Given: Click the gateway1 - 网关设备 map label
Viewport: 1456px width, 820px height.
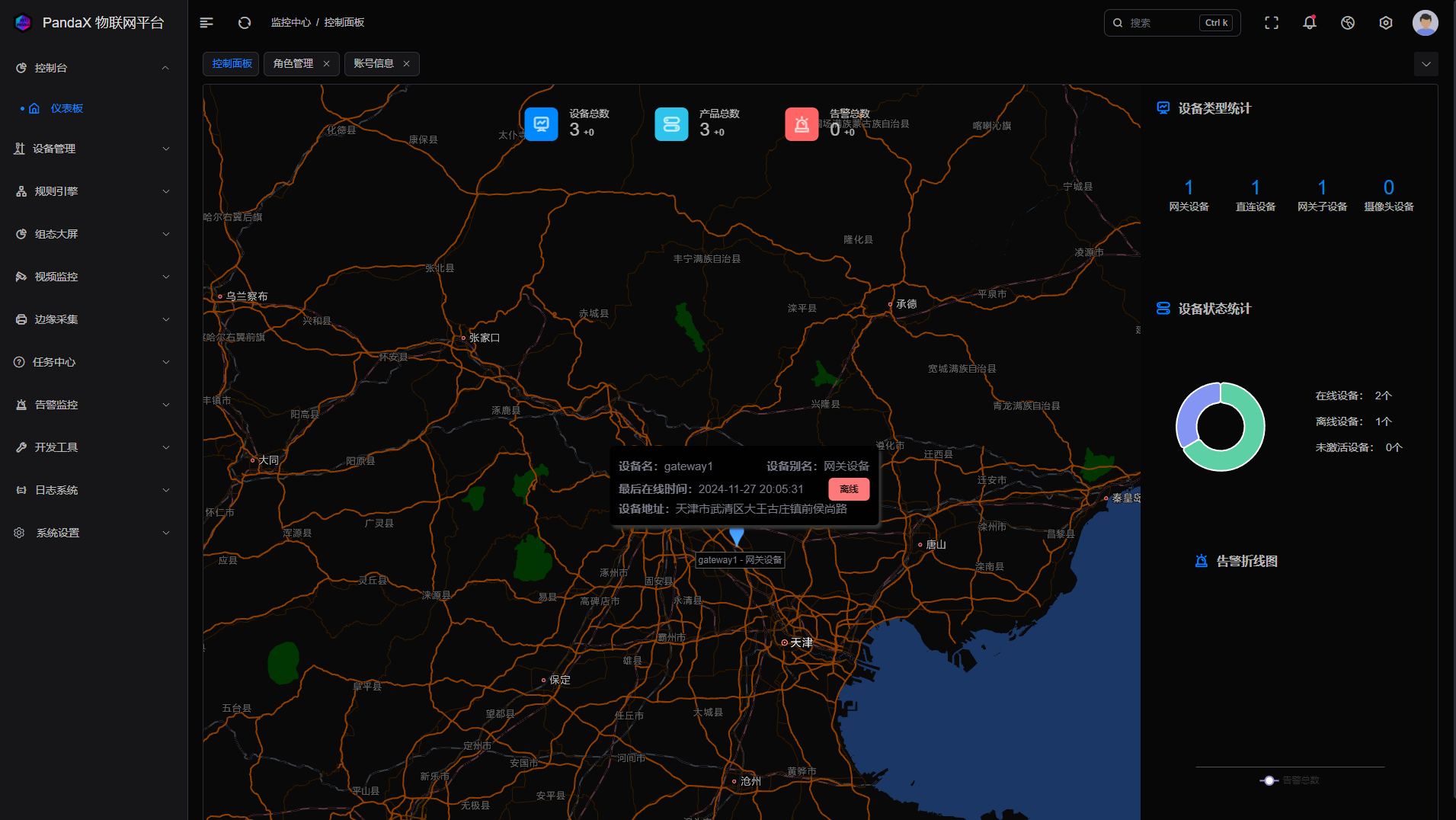Looking at the screenshot, I should [x=740, y=560].
